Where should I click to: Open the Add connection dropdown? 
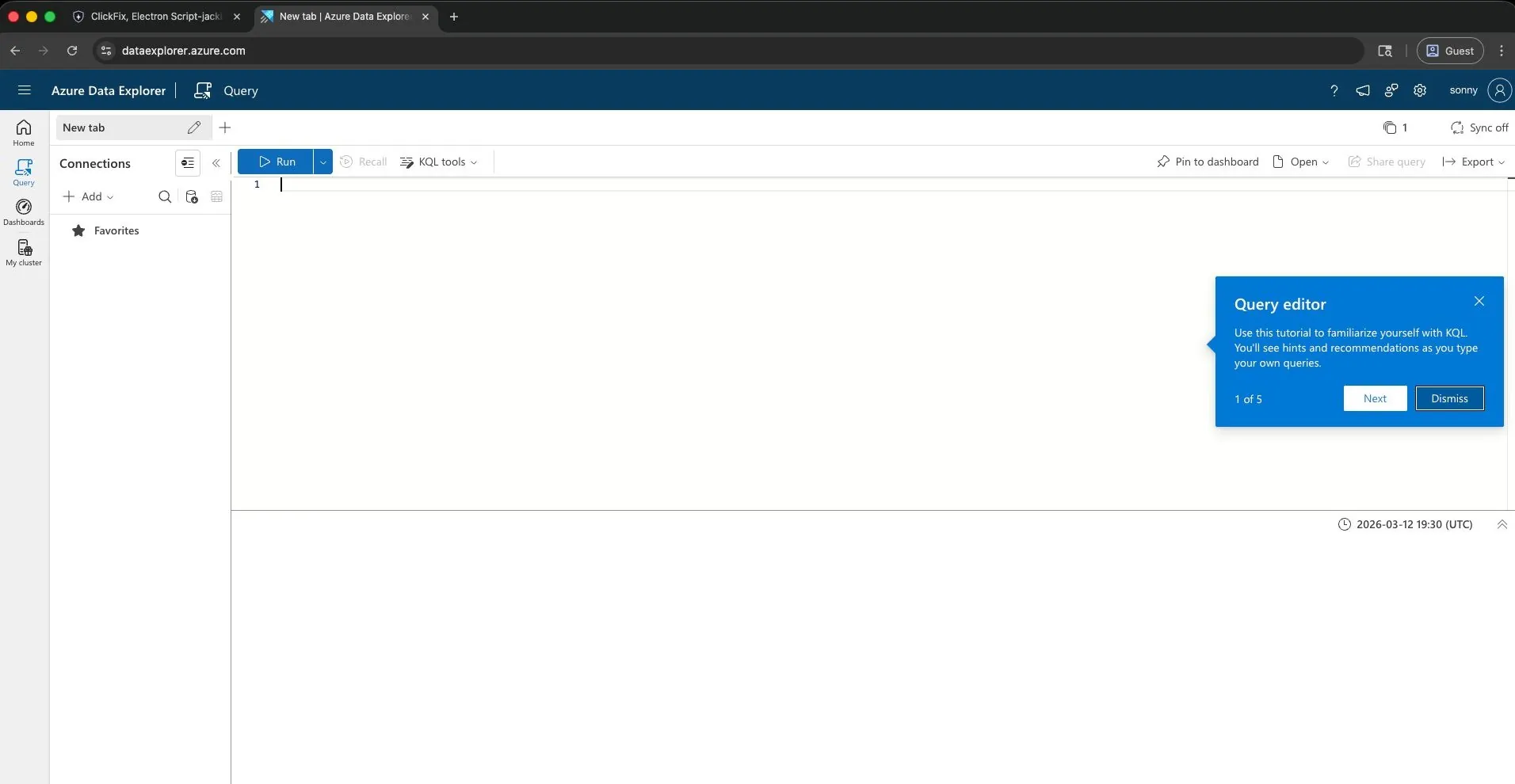click(88, 196)
